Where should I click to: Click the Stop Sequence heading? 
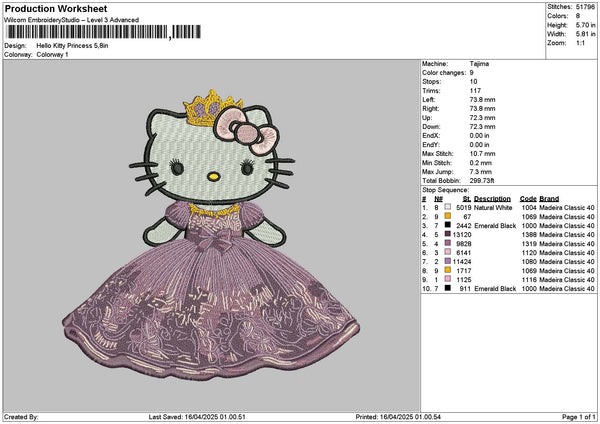[445, 190]
